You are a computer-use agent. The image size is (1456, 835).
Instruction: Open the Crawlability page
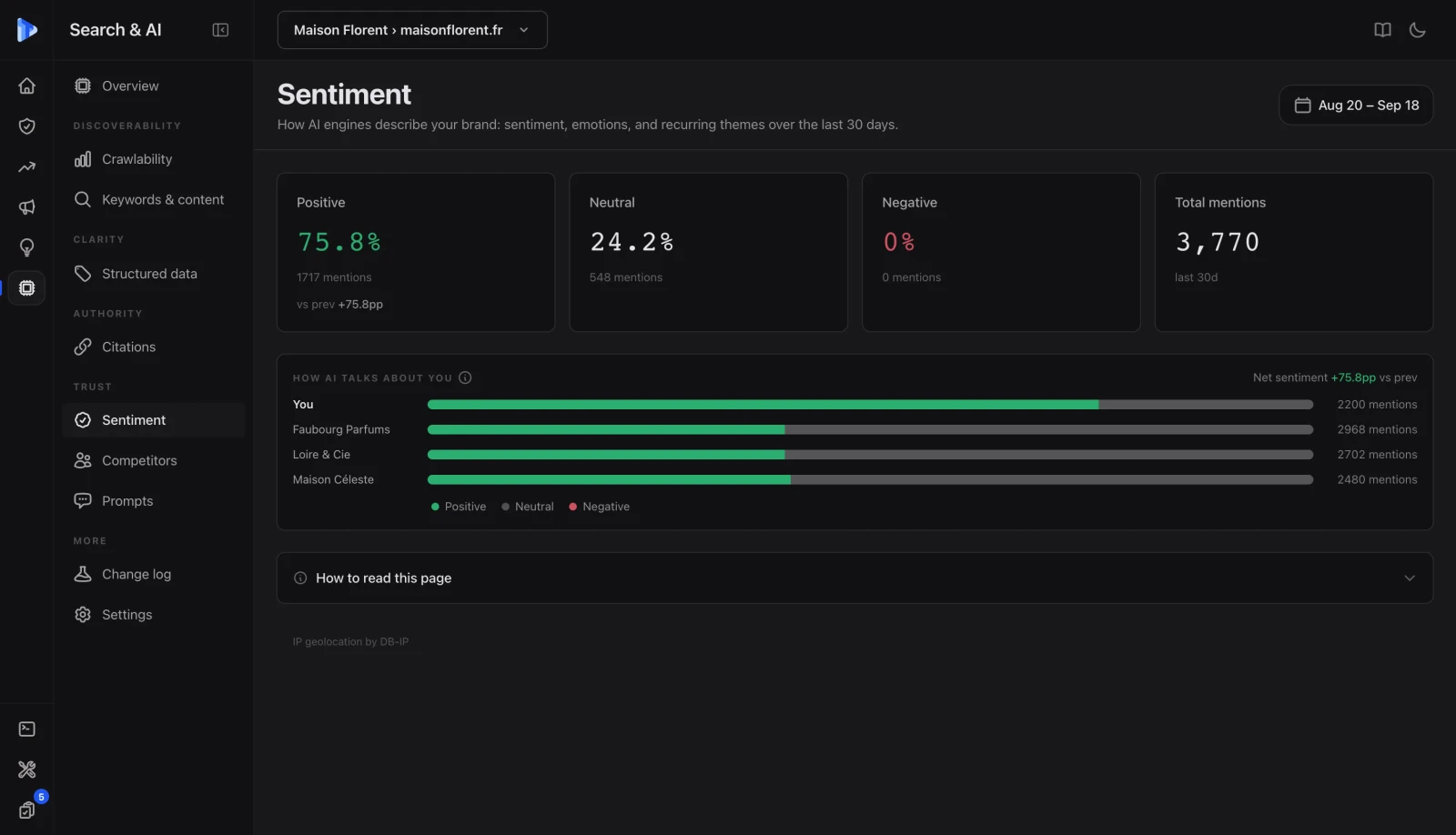click(x=154, y=159)
